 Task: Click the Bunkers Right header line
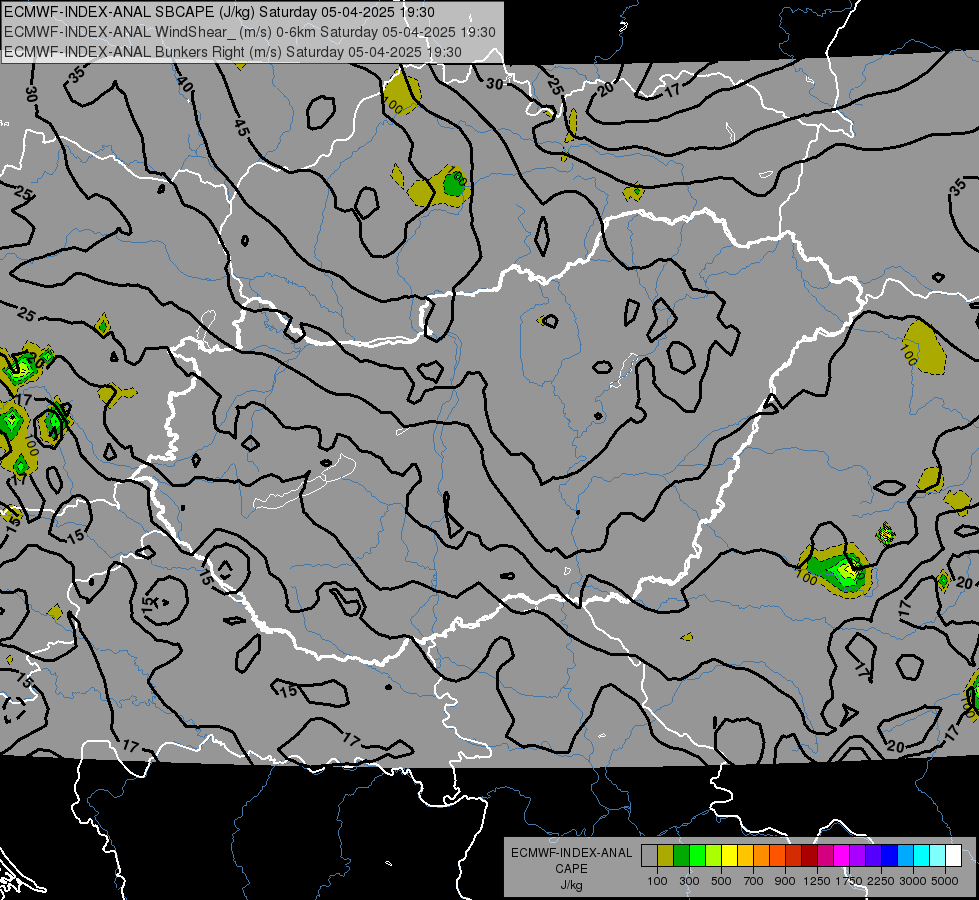233,52
